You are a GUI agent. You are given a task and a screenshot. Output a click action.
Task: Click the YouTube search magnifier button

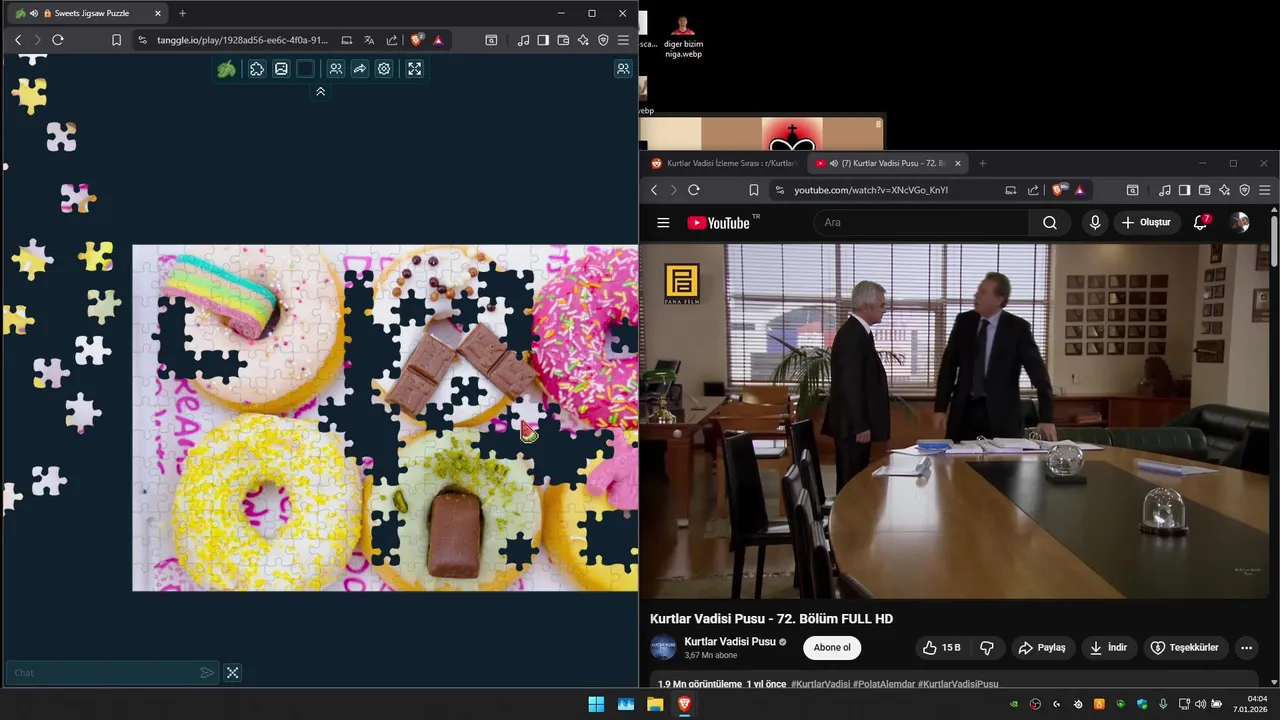tap(1049, 223)
